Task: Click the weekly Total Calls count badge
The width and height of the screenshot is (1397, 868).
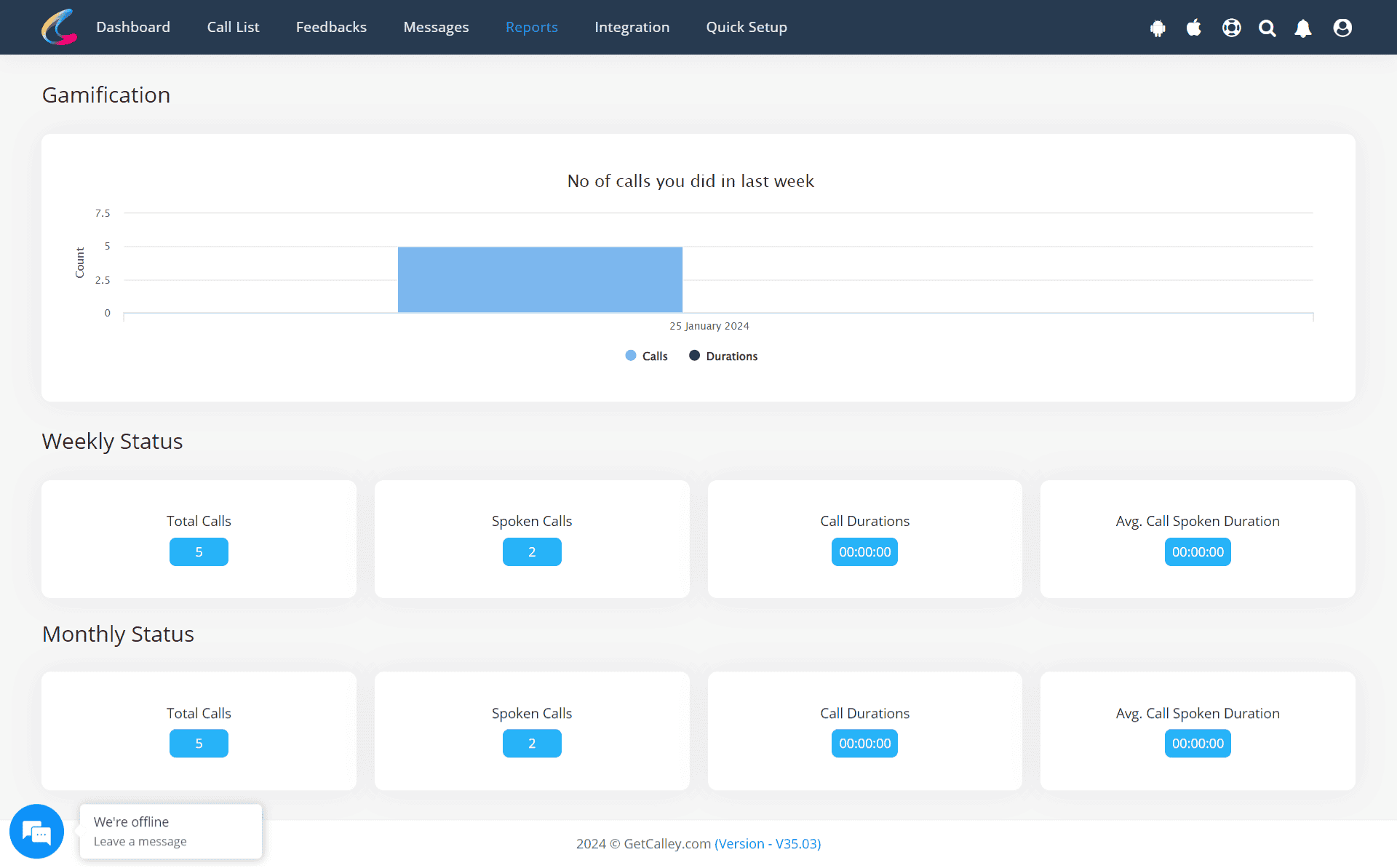Action: (199, 552)
